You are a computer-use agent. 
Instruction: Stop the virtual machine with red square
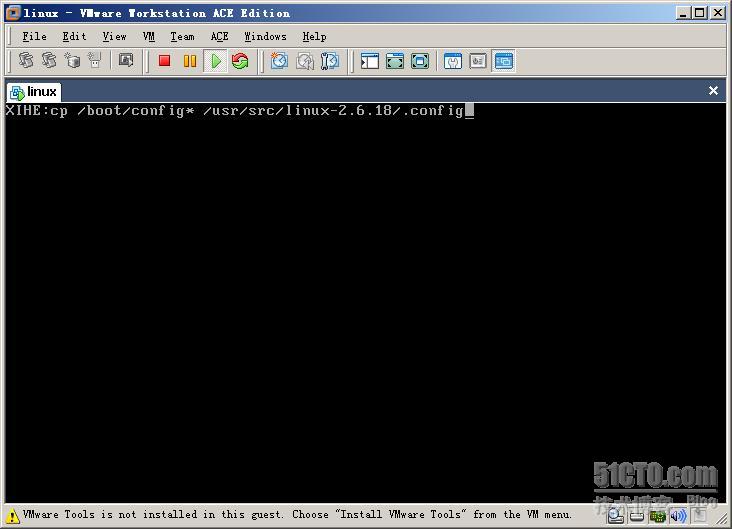[x=164, y=61]
